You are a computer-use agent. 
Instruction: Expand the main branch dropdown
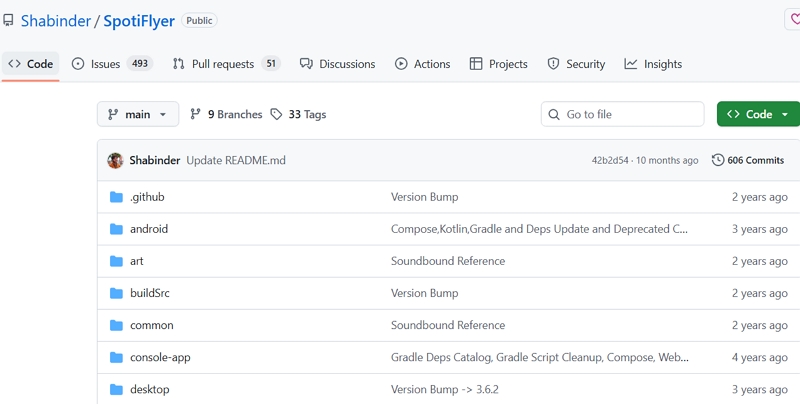(138, 114)
